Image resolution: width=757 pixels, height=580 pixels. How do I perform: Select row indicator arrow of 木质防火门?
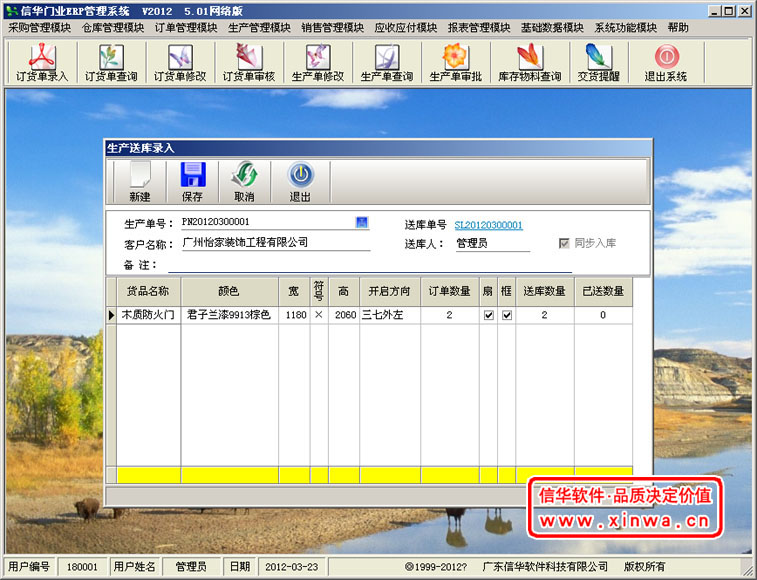[x=111, y=315]
